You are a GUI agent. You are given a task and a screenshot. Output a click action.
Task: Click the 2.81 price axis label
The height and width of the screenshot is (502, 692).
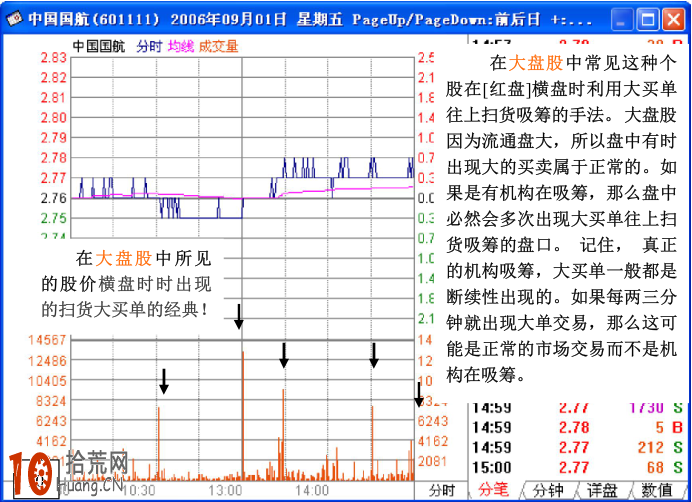point(53,98)
